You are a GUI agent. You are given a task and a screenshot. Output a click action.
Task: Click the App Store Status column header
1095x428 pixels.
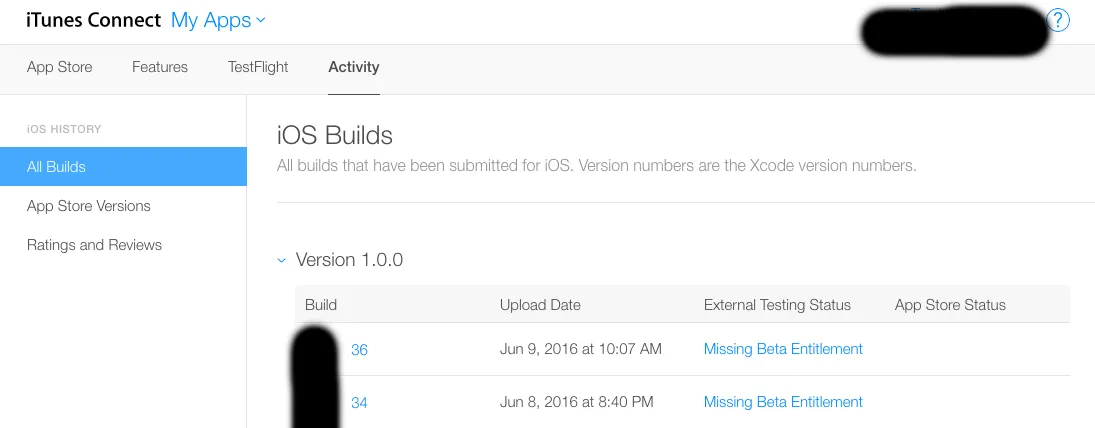[950, 305]
